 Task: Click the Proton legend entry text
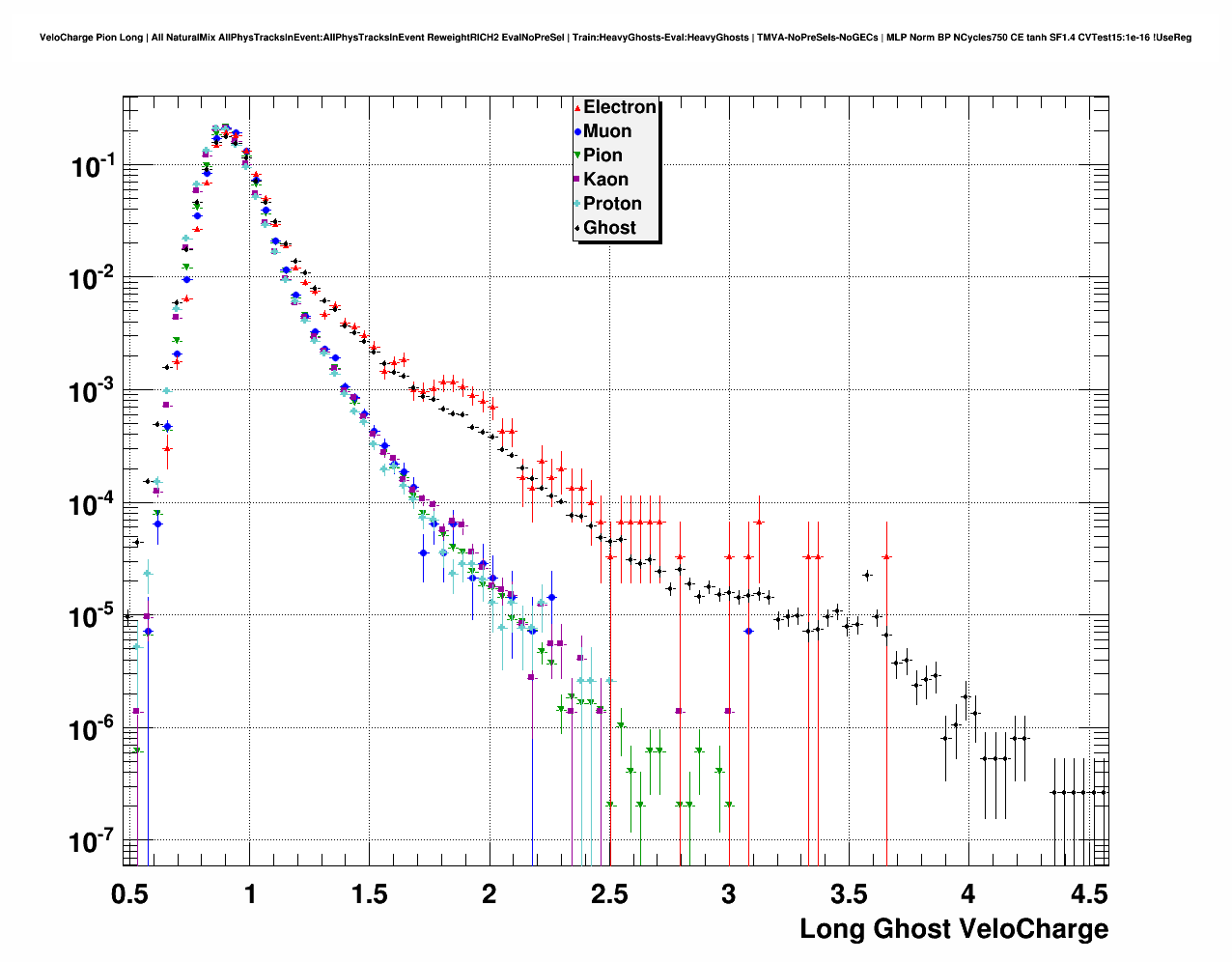click(612, 204)
